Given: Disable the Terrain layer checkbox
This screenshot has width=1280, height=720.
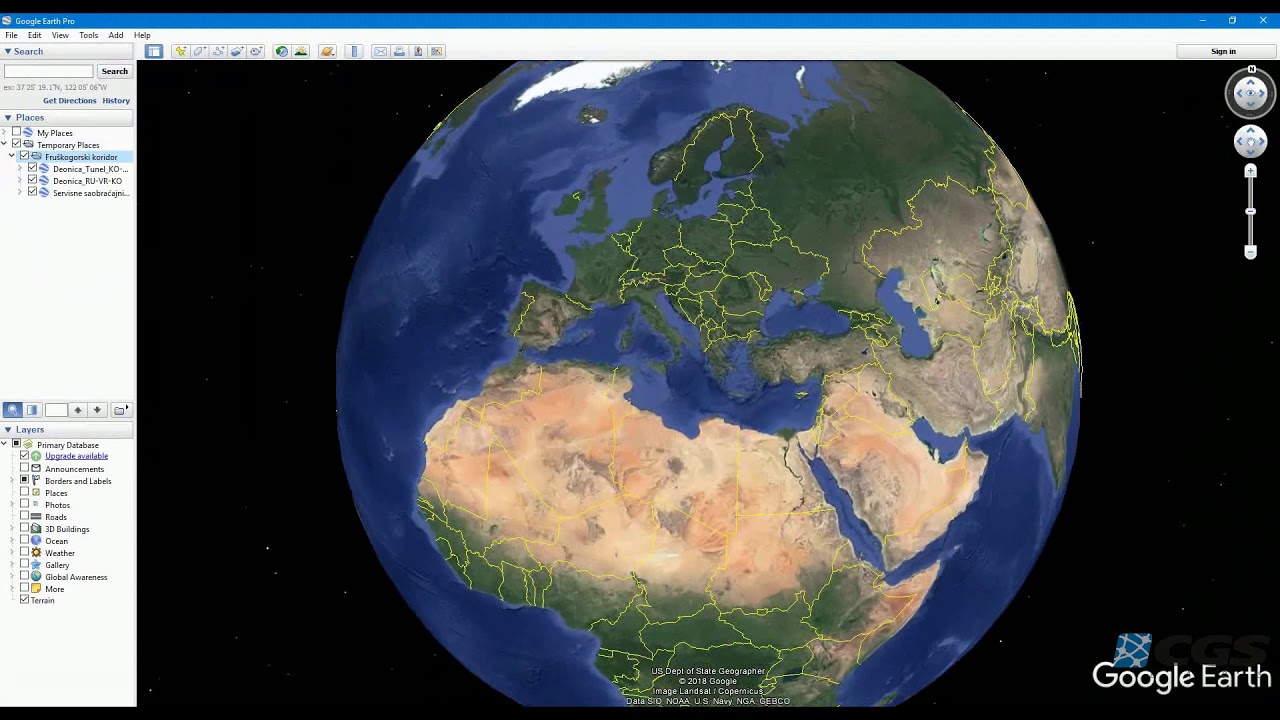Looking at the screenshot, I should point(24,600).
